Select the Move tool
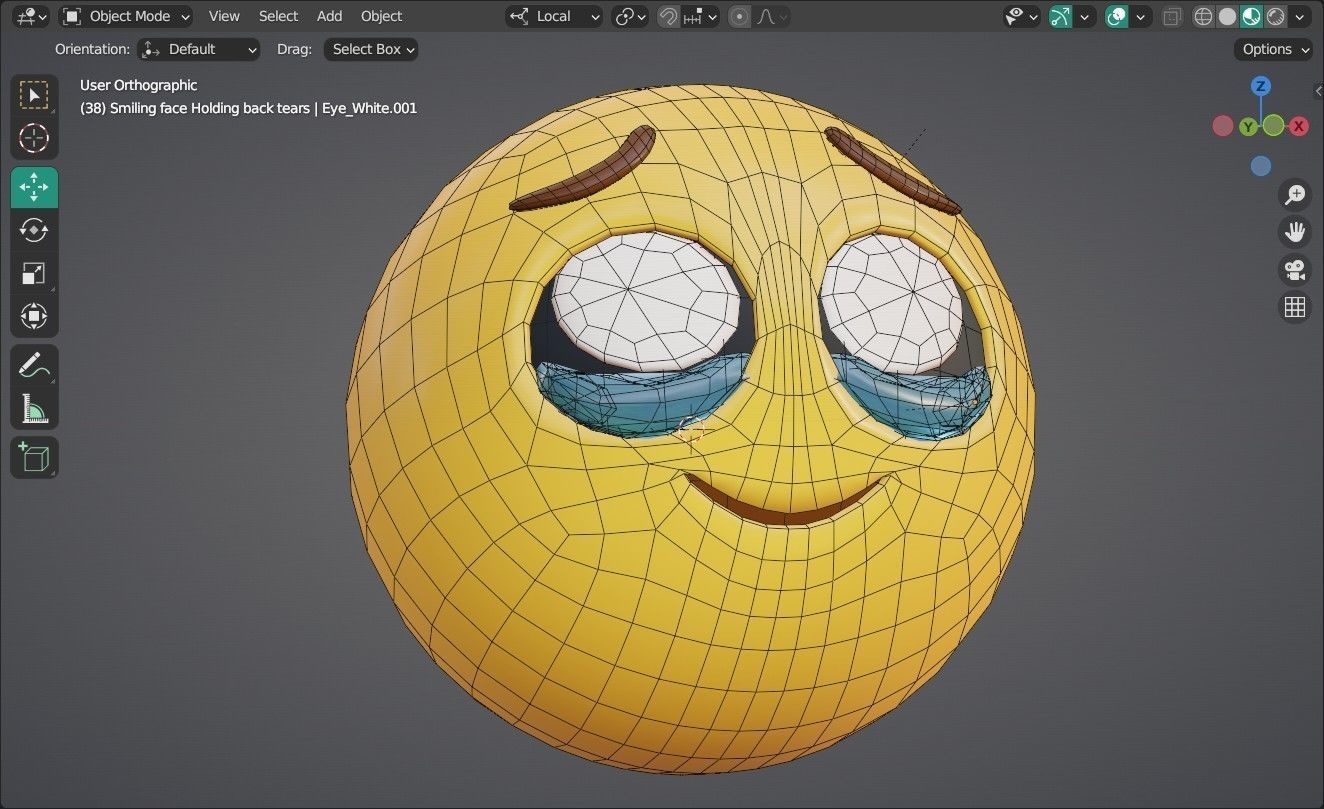Image resolution: width=1324 pixels, height=809 pixels. coord(34,187)
